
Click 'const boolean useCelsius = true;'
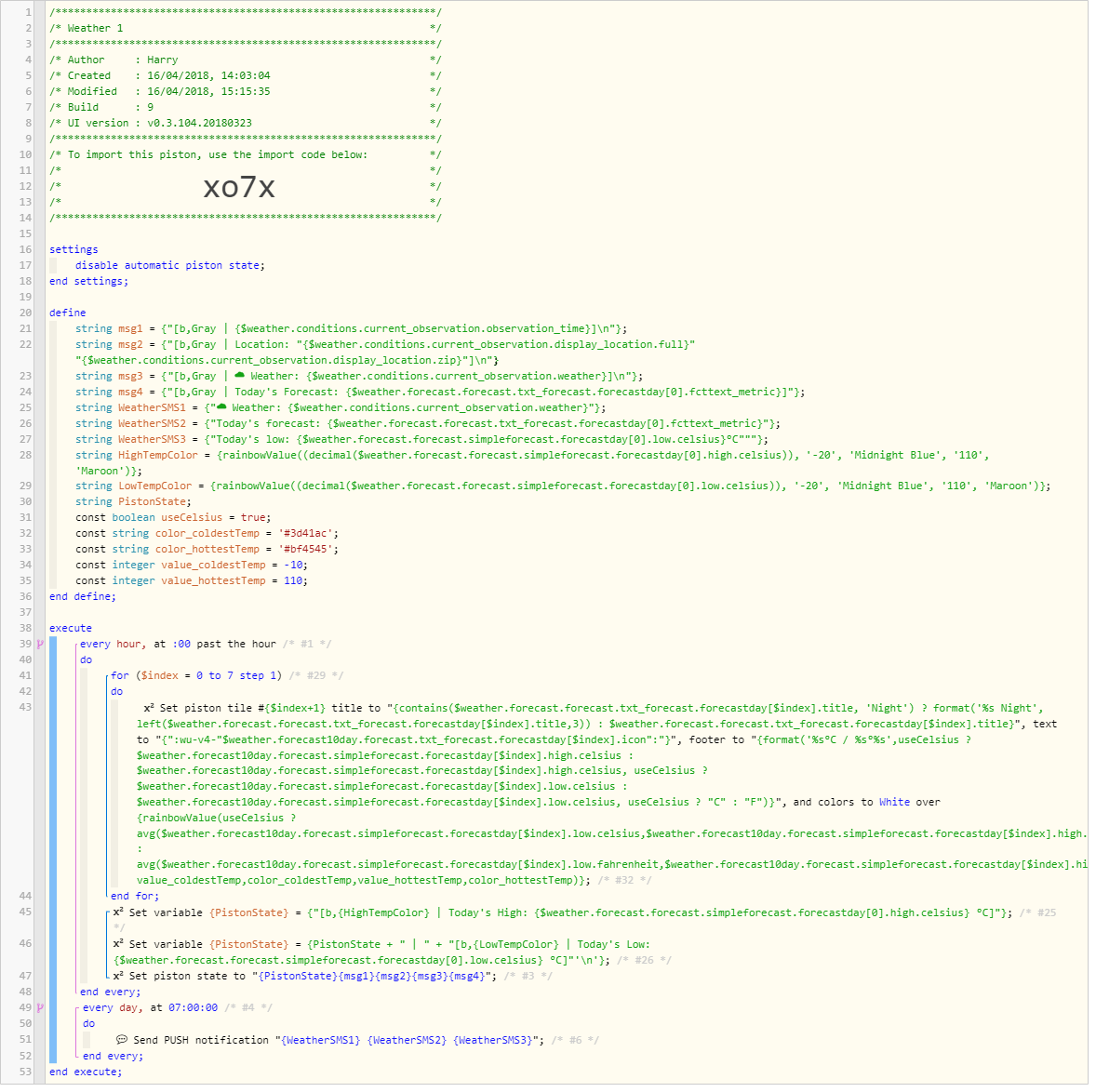pyautogui.click(x=173, y=520)
